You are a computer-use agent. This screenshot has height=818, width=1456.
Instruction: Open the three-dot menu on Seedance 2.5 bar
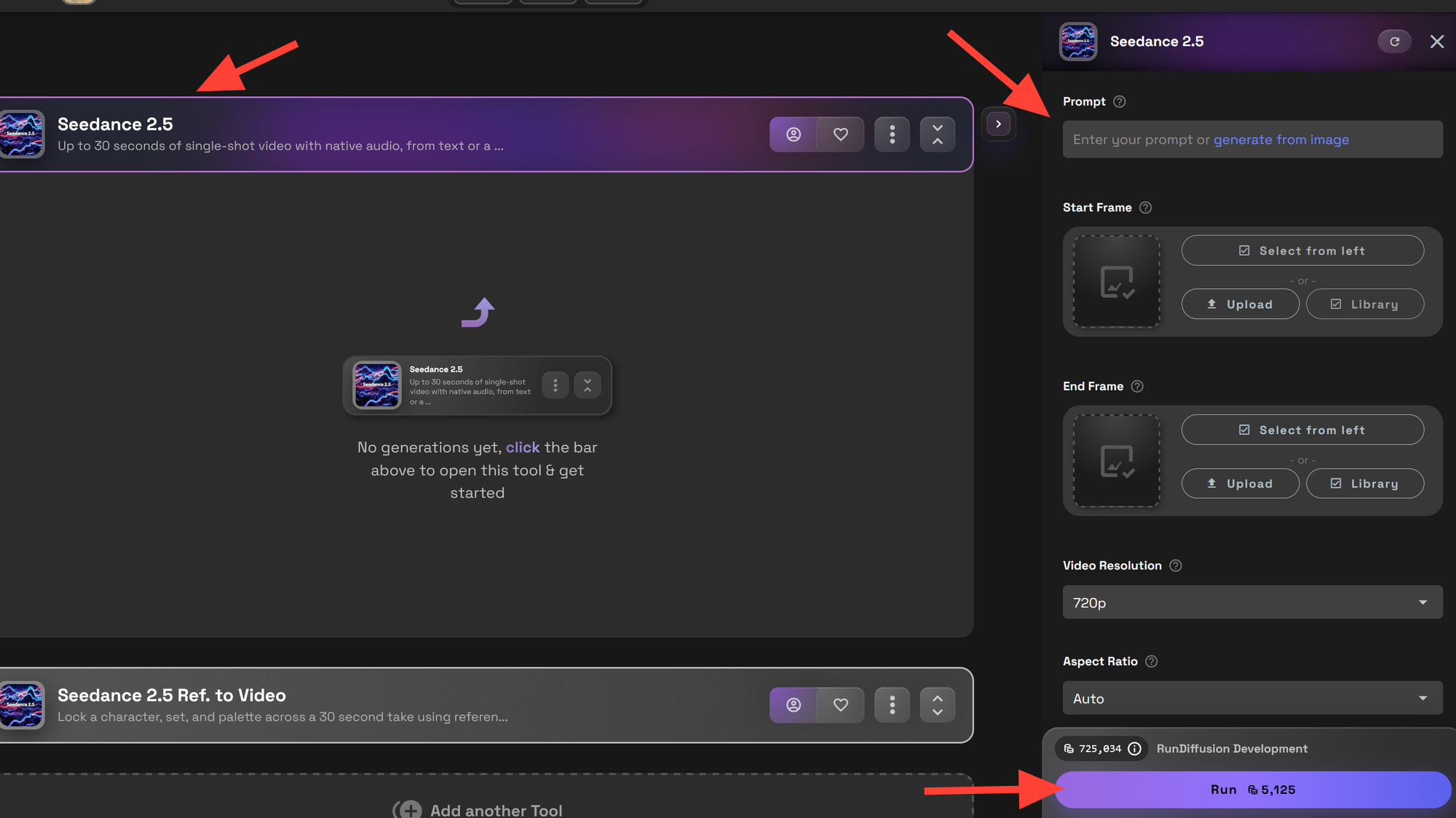[892, 134]
